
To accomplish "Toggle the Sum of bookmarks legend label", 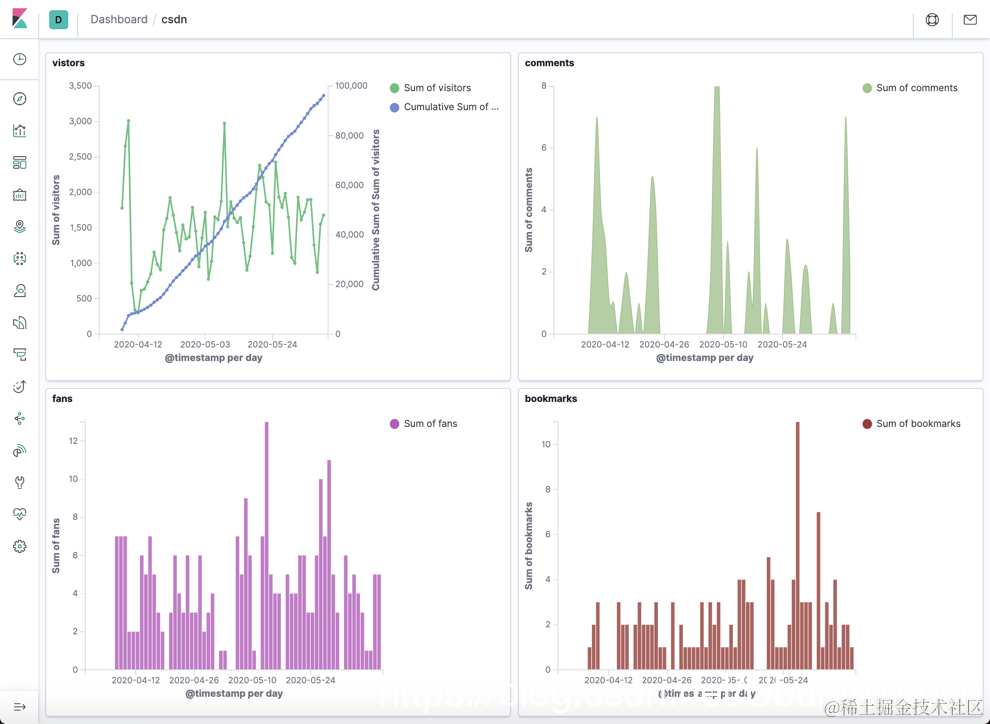I will [918, 424].
